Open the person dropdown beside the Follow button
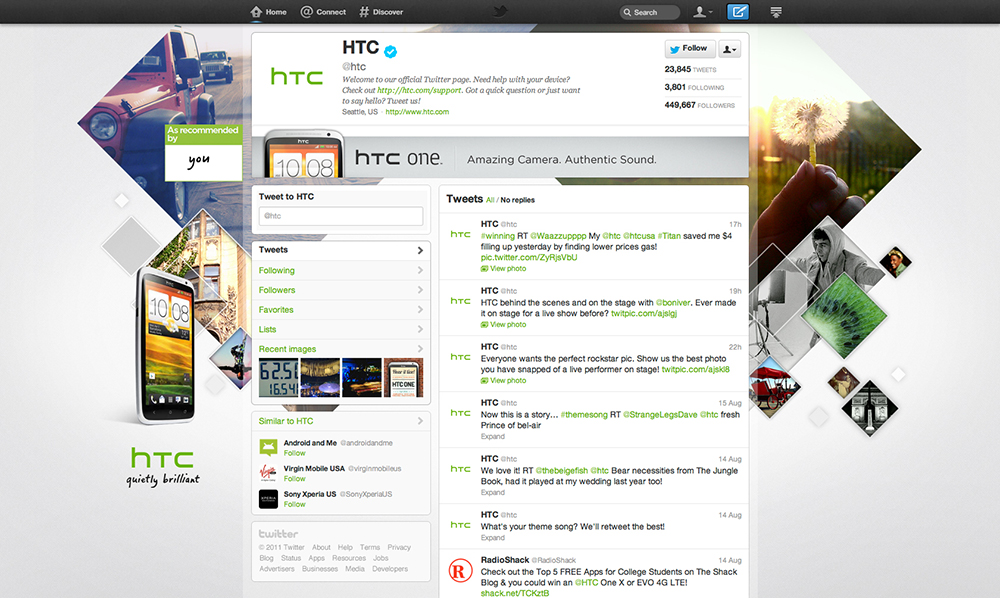Screen dimensions: 1000x598 coord(729,48)
